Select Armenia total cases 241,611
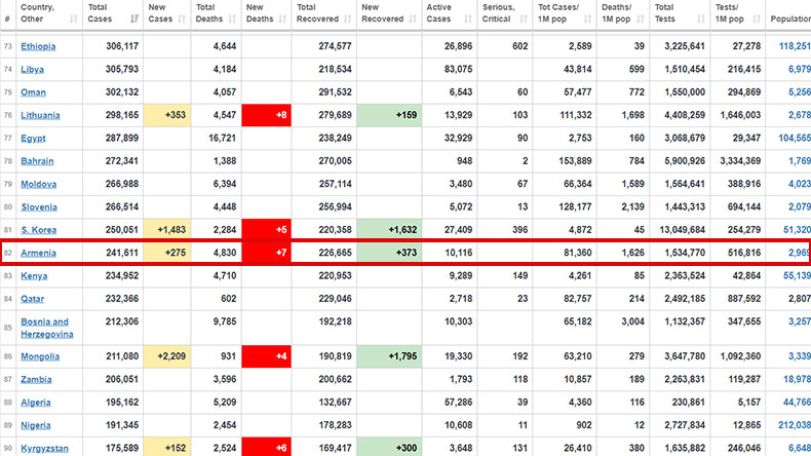The height and width of the screenshot is (456, 811). (x=122, y=253)
